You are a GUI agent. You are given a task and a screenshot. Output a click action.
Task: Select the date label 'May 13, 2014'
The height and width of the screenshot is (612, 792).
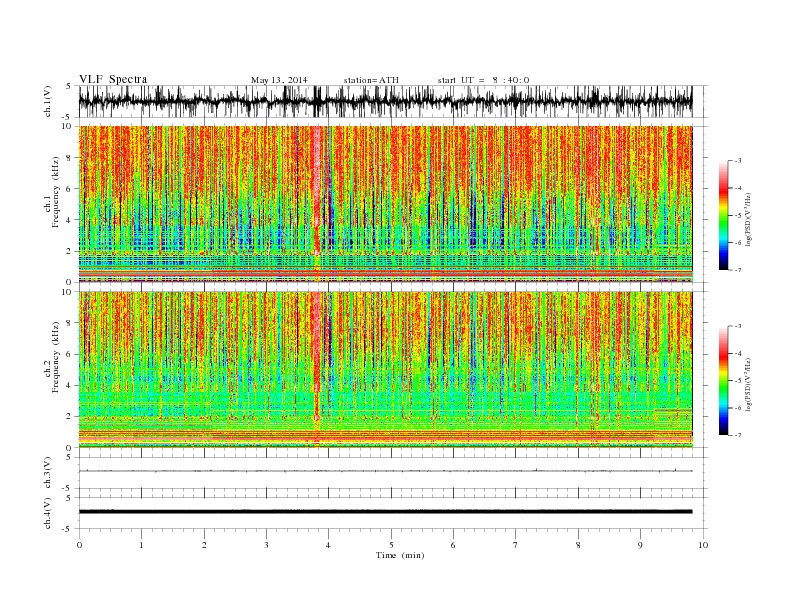click(x=279, y=80)
